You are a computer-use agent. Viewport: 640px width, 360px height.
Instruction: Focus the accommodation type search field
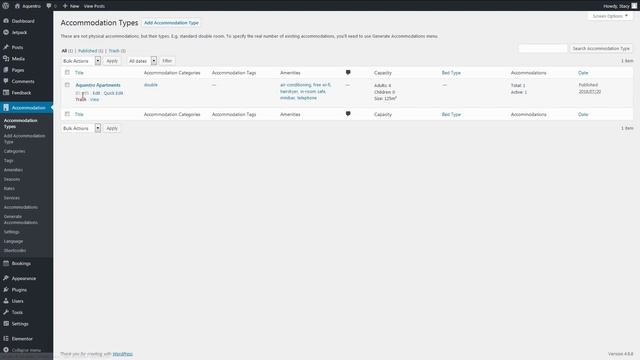click(543, 49)
